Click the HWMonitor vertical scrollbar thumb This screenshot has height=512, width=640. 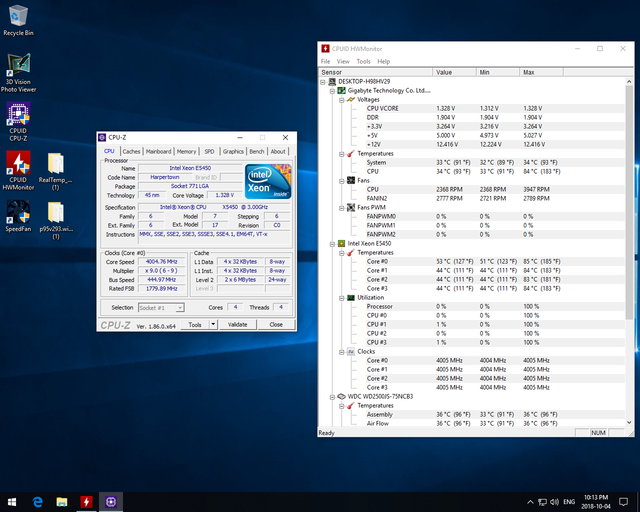point(629,202)
